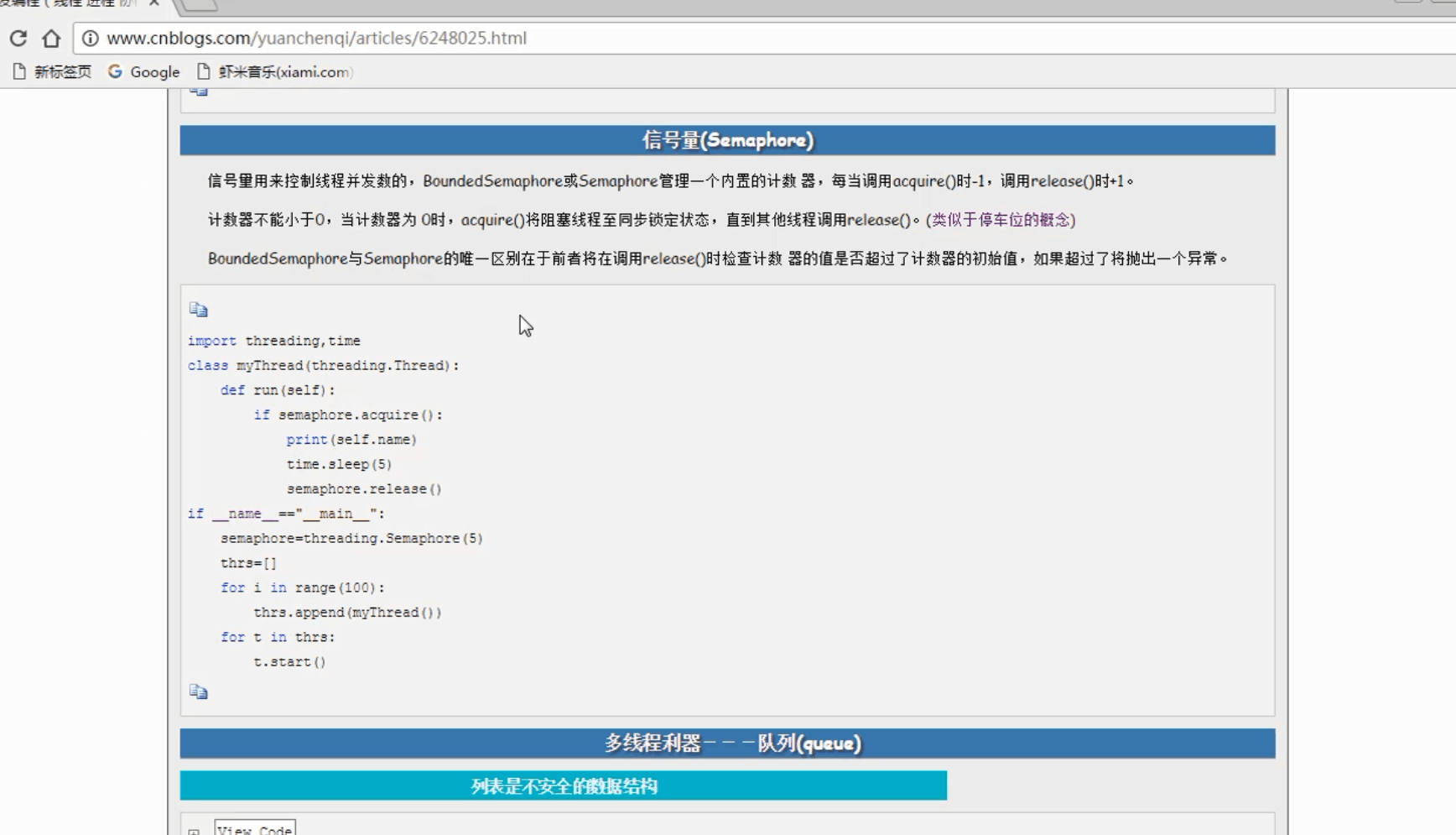Copy code using icon below 't.start()'
1456x835 pixels.
[x=198, y=691]
